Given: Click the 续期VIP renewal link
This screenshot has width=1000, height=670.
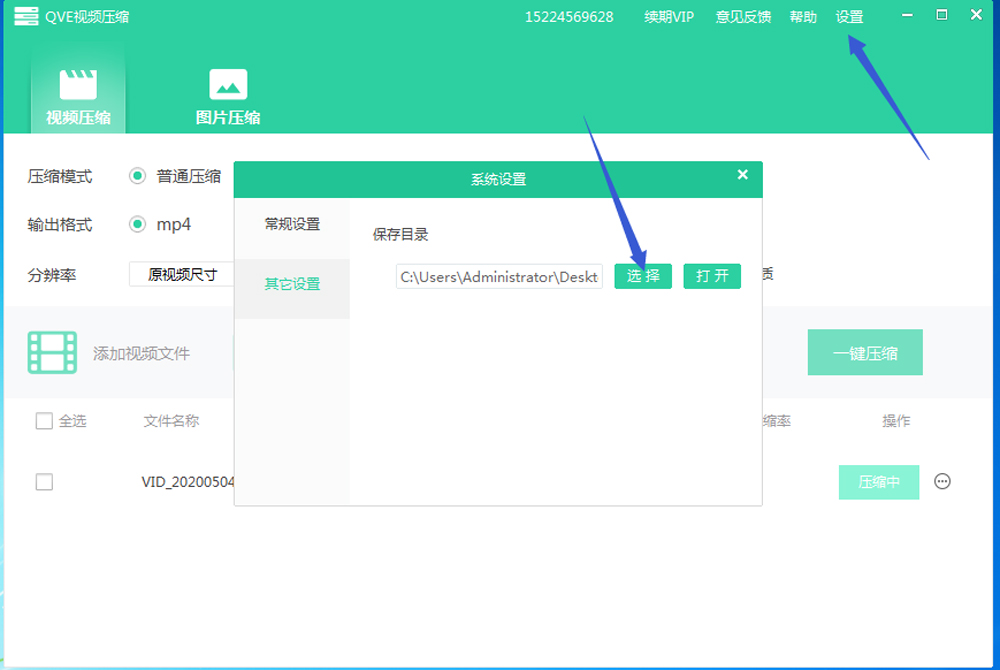Looking at the screenshot, I should click(x=669, y=17).
